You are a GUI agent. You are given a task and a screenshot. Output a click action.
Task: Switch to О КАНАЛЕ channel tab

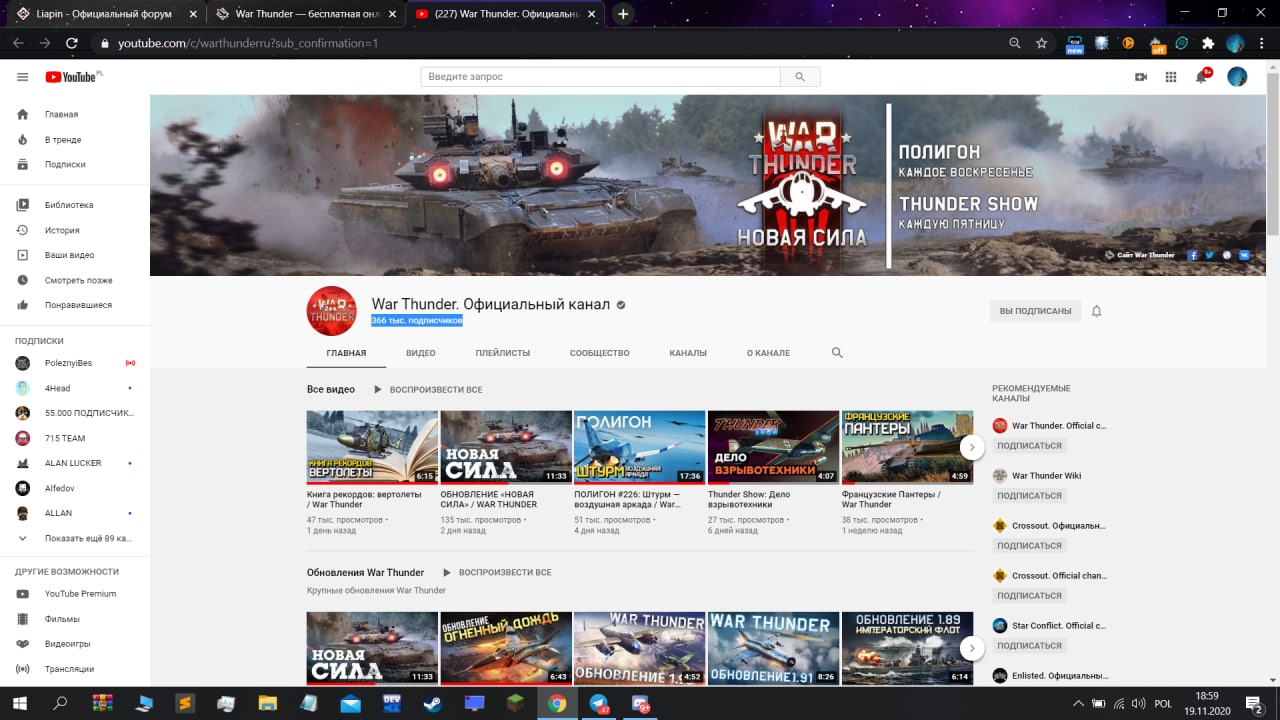tap(768, 353)
